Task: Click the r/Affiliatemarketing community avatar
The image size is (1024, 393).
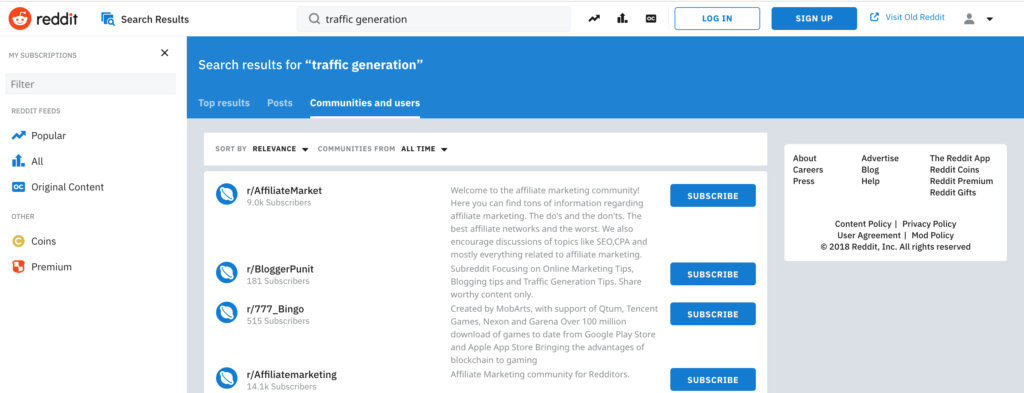Action: coord(227,378)
